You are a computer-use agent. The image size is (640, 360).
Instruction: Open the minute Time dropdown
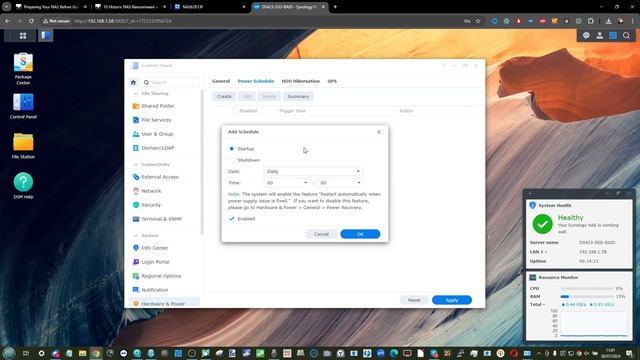click(340, 183)
